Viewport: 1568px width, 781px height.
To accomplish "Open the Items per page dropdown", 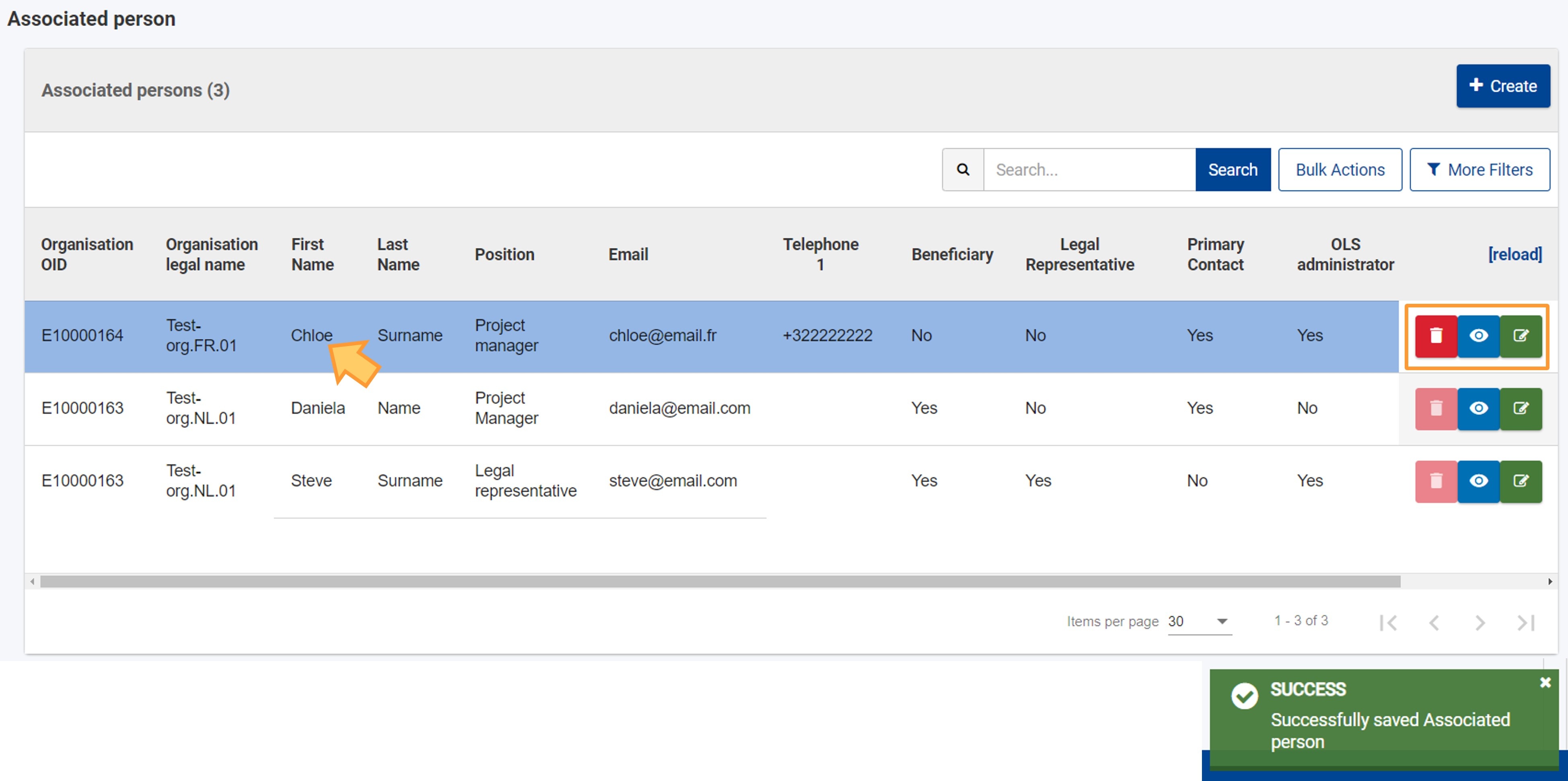I will (1199, 622).
